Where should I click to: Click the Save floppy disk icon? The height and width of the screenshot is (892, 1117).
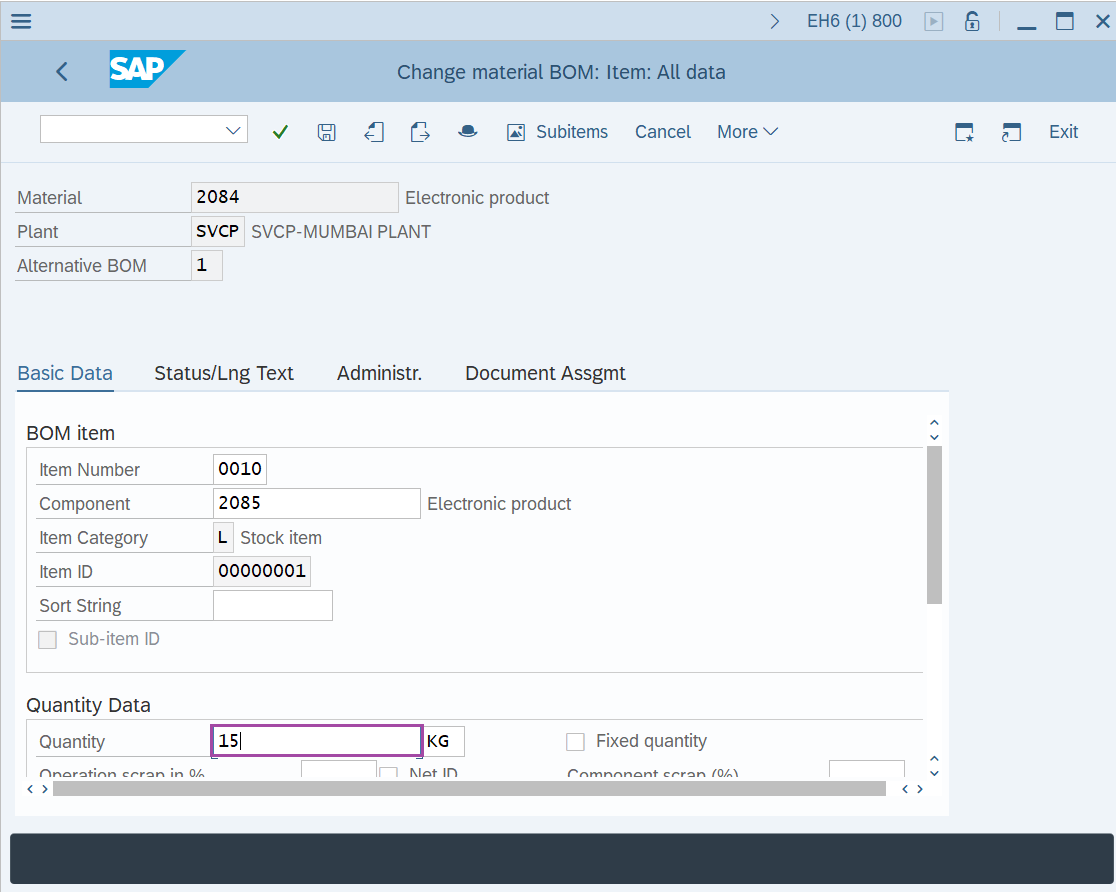coord(326,132)
